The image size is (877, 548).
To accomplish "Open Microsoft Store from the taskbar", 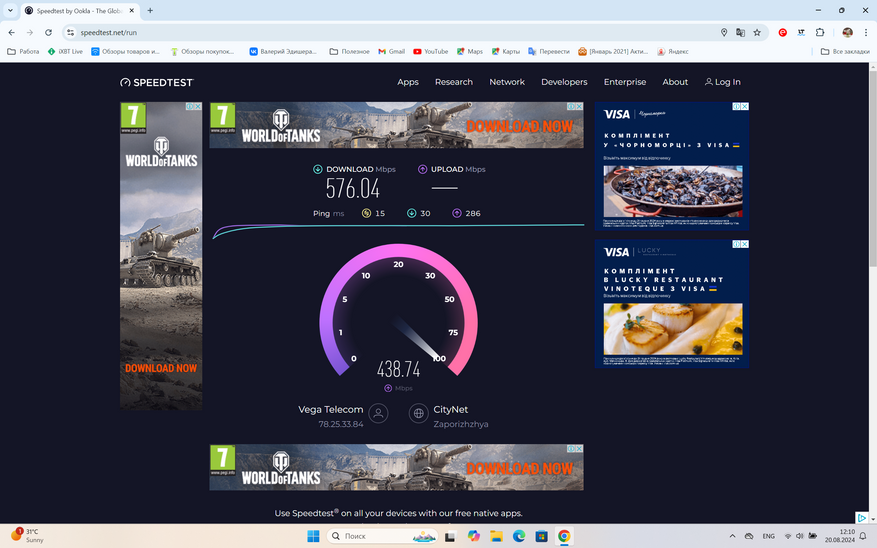I will click(x=541, y=536).
